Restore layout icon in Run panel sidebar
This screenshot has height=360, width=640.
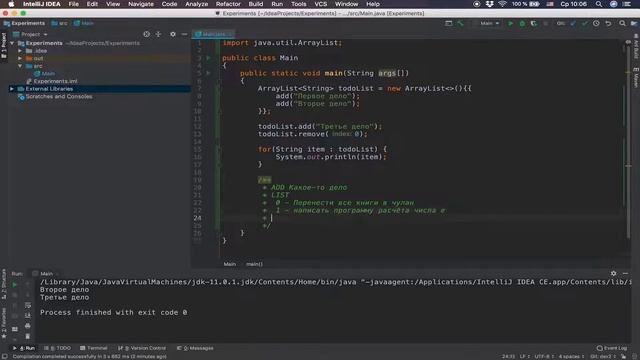pyautogui.click(x=15, y=329)
